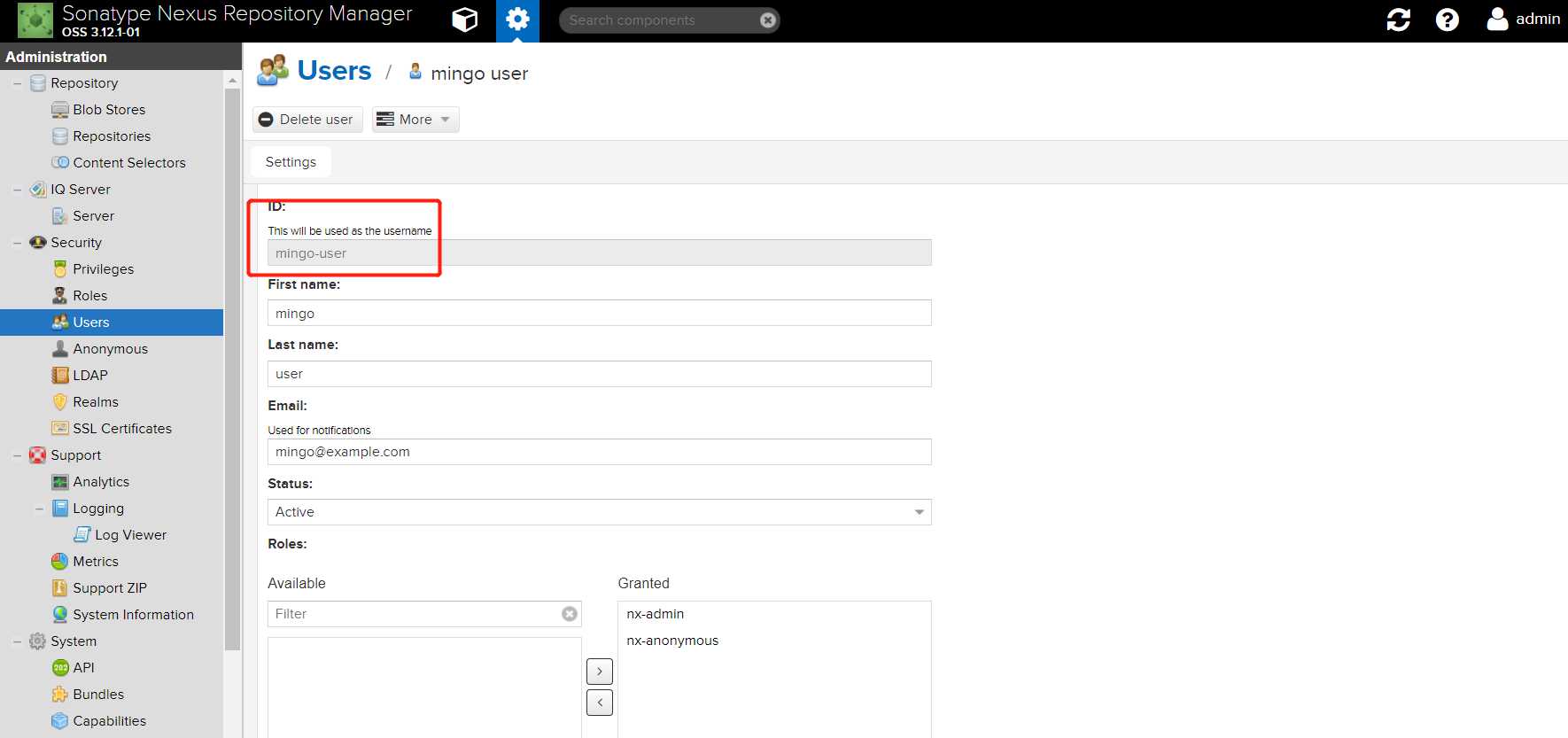Move selected role to Granted
Screen dimensions: 1568x738
[600, 672]
